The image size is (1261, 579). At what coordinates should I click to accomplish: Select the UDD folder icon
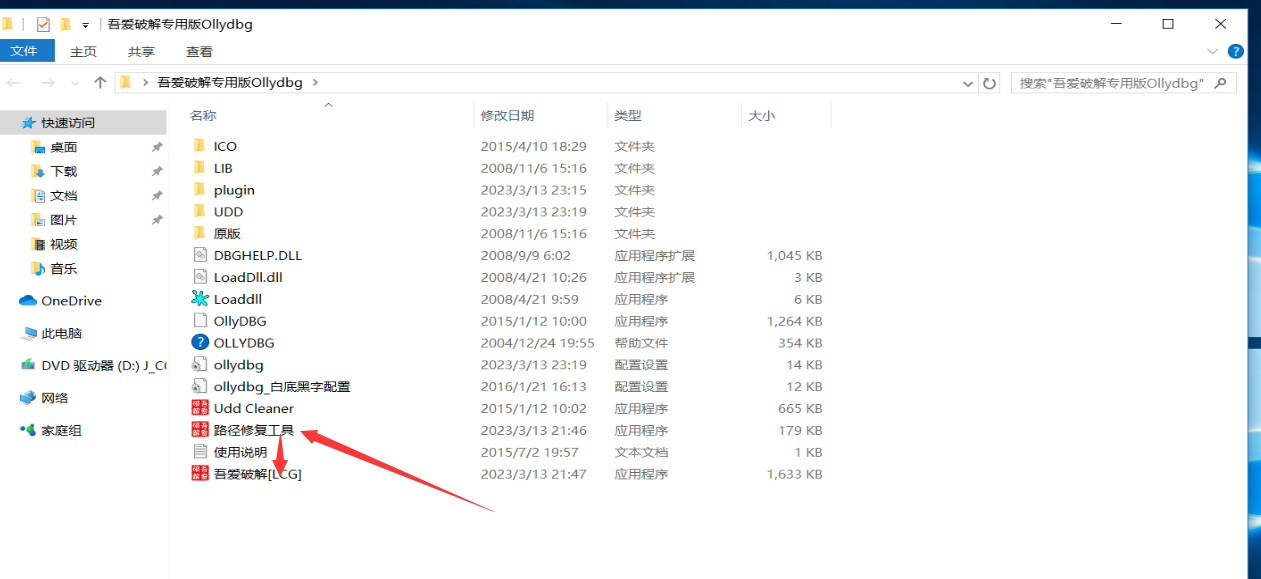[x=199, y=212]
